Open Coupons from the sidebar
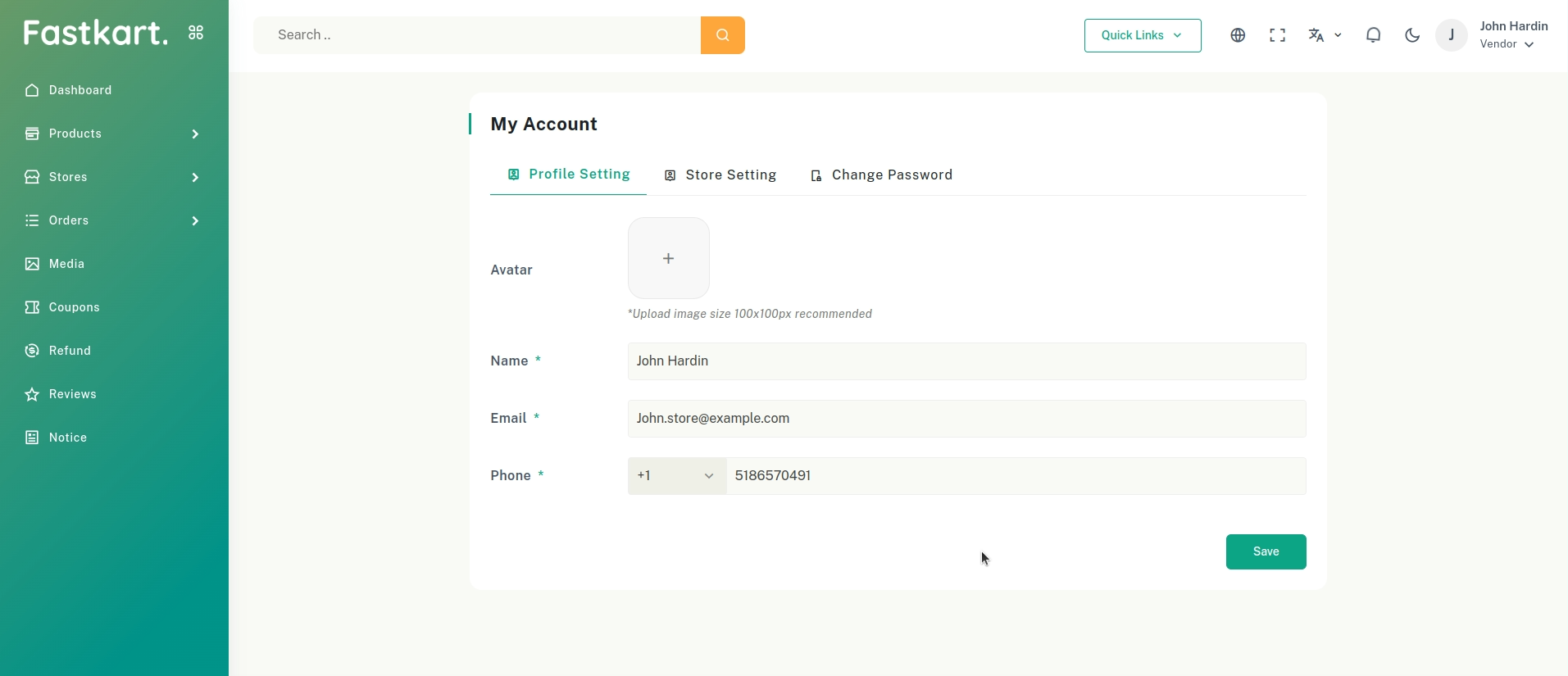This screenshot has width=1568, height=676. pyautogui.click(x=74, y=307)
